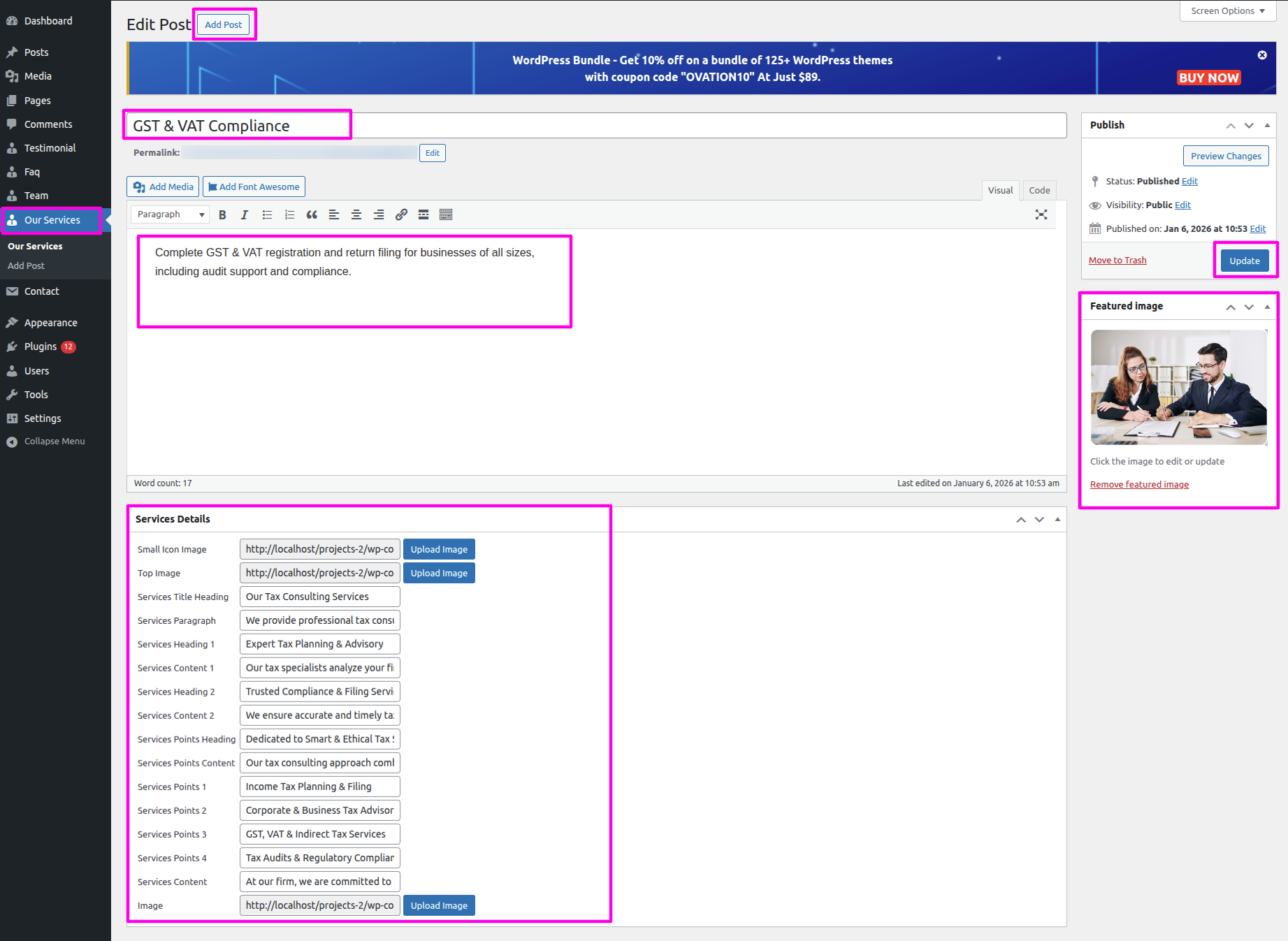Collapse the Featured image panel
Viewport: 1288px width, 941px height.
coord(1267,307)
